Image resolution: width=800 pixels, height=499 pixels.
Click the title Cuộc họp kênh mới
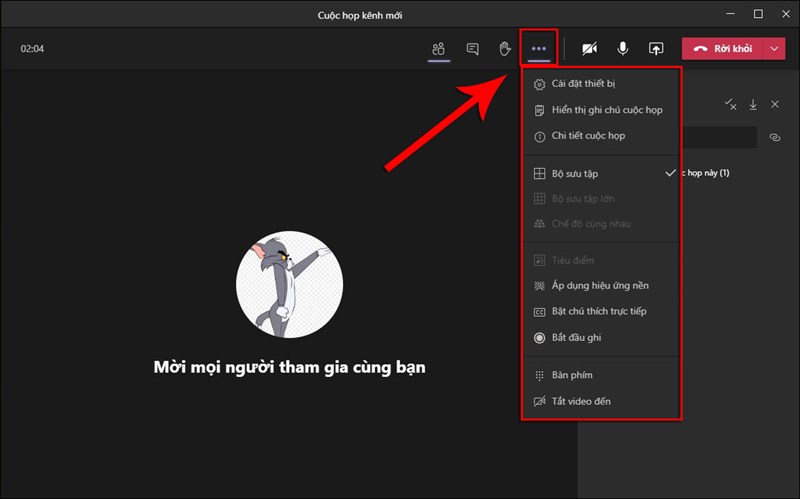[360, 15]
